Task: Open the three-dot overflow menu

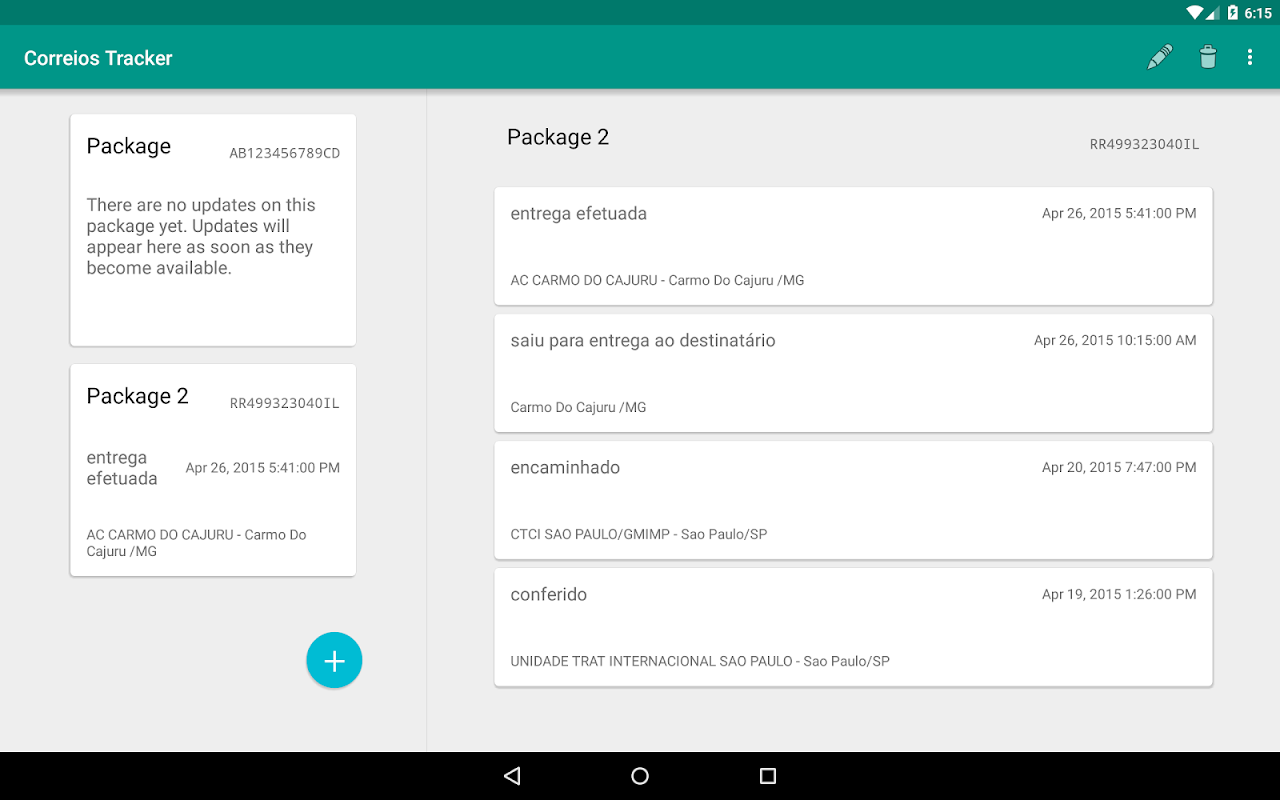Action: click(1250, 58)
